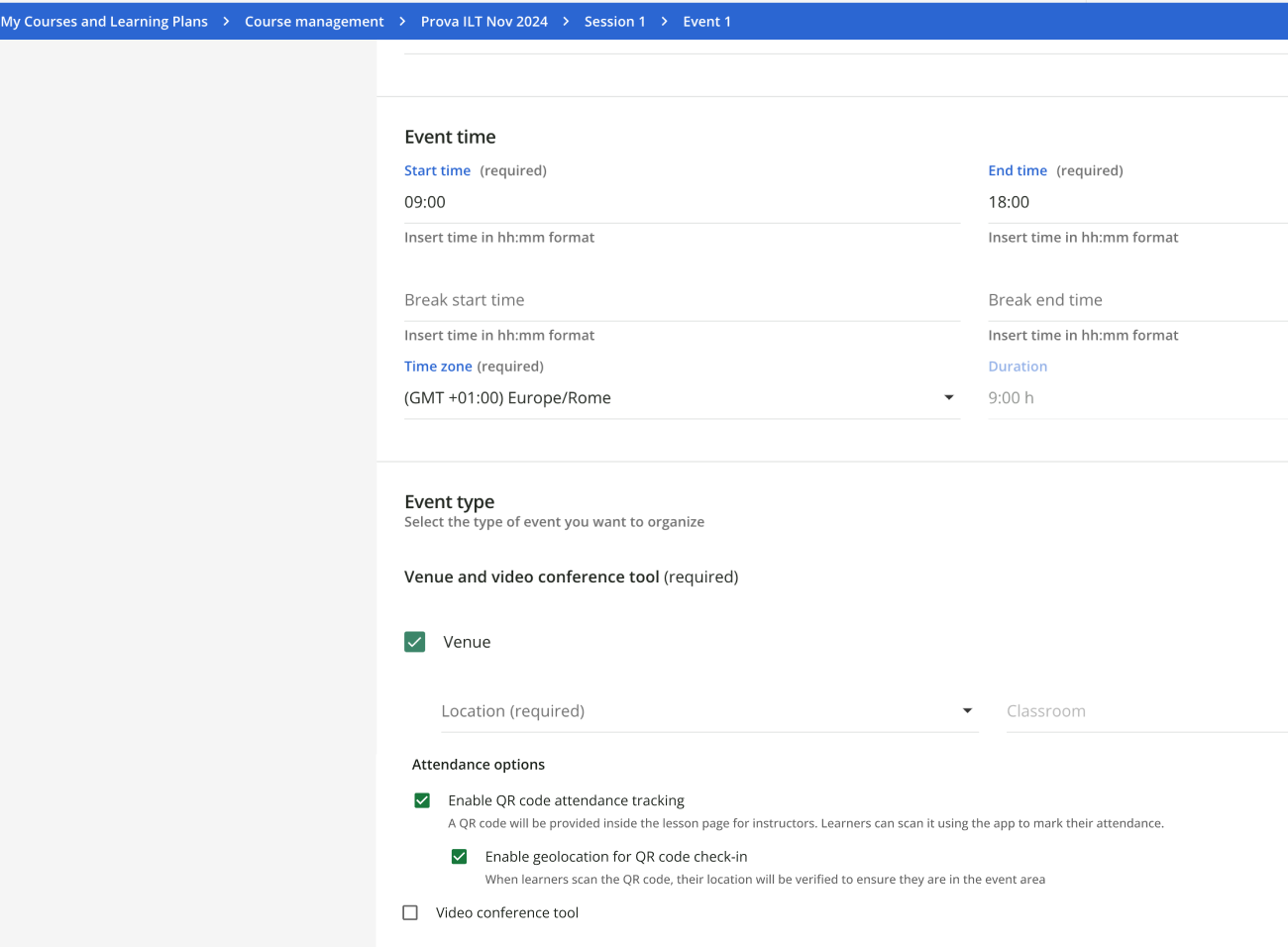Select Event 1 breadcrumb item

pyautogui.click(x=706, y=22)
